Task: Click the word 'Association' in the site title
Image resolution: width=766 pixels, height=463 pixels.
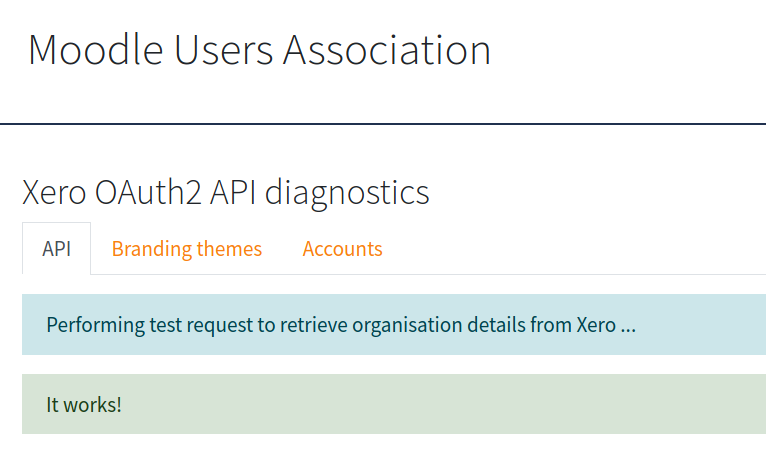Action: tap(387, 50)
